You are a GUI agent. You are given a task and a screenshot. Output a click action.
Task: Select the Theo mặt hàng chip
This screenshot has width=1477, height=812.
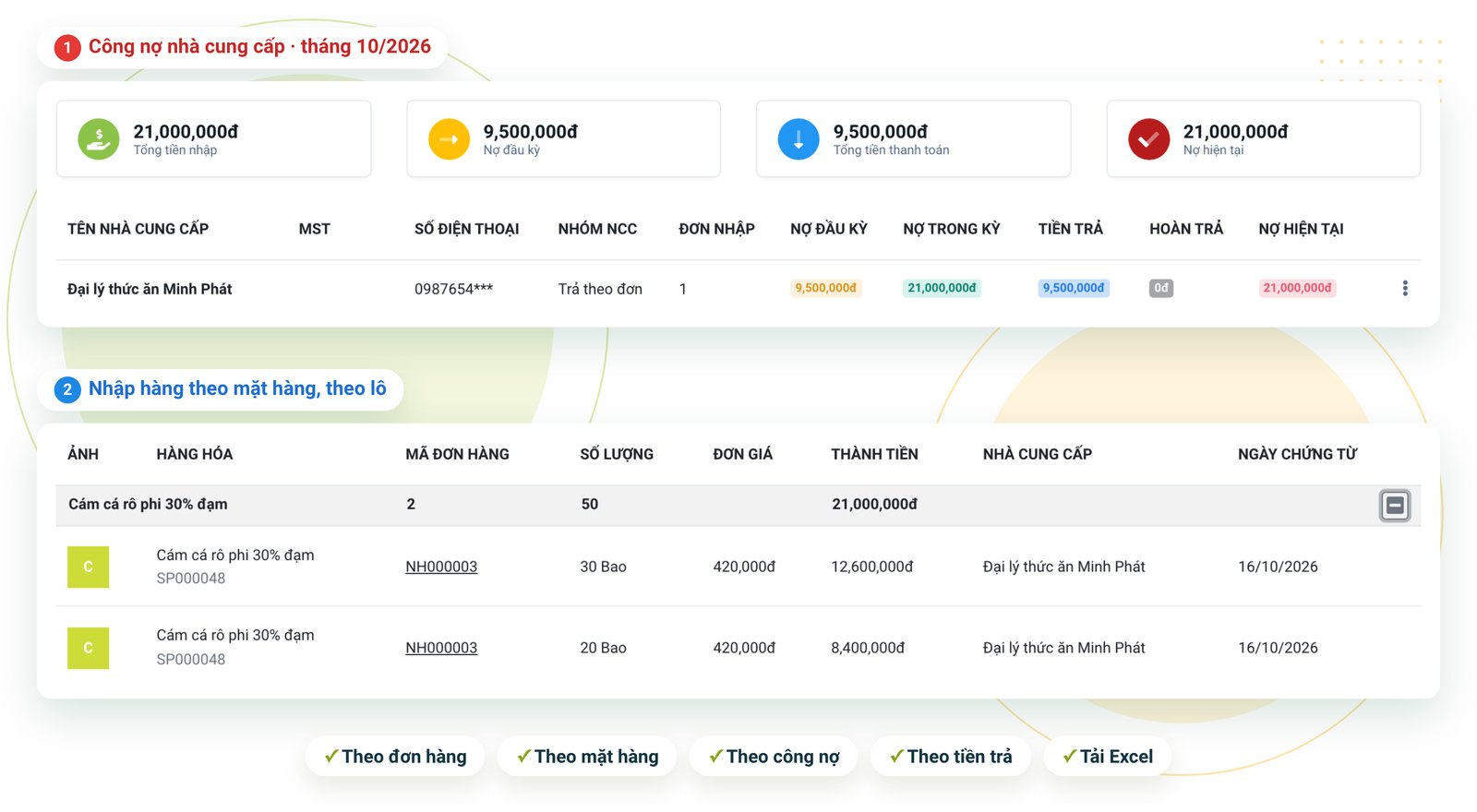click(x=587, y=757)
